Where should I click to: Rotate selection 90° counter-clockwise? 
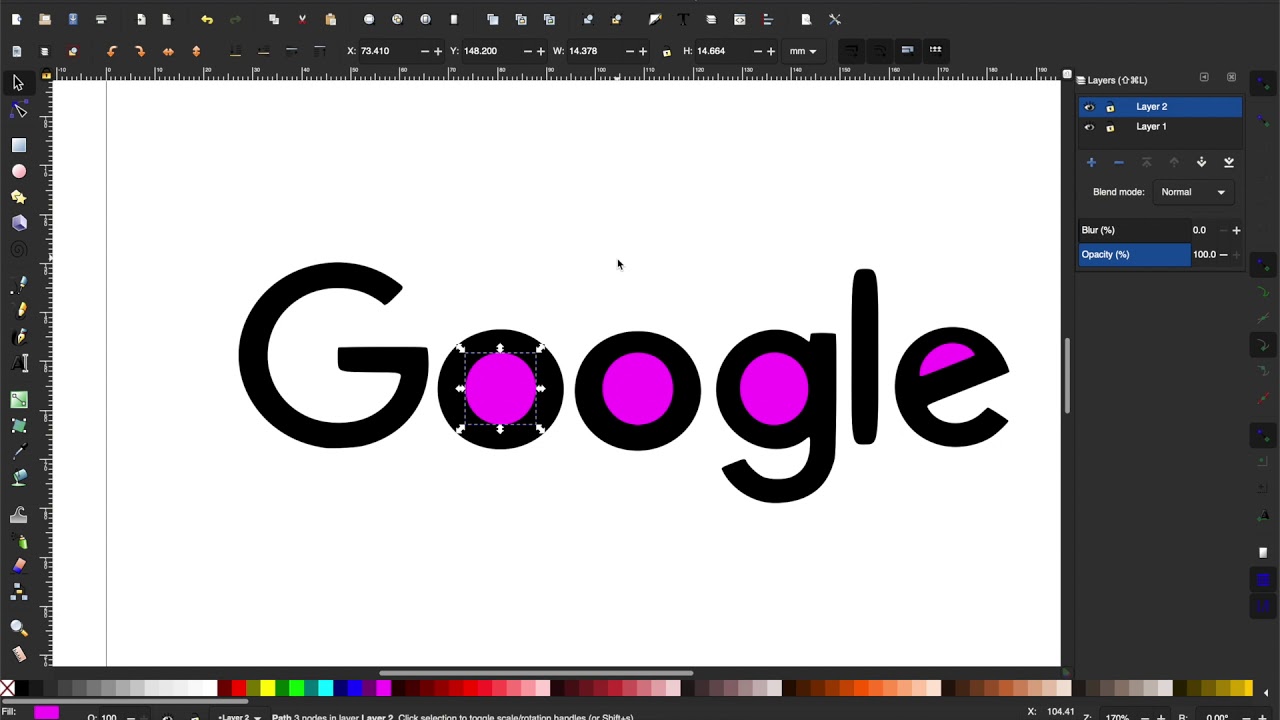[x=111, y=51]
